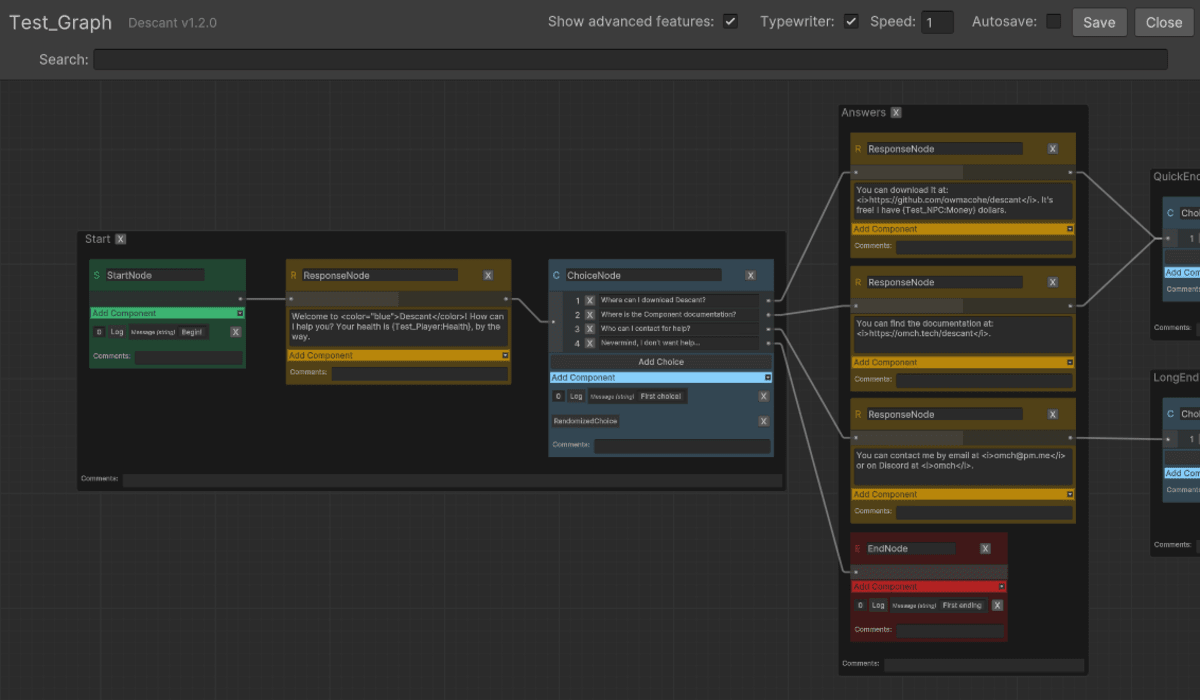Remove the Log 'First ending' component
The height and width of the screenshot is (700, 1200).
[997, 605]
